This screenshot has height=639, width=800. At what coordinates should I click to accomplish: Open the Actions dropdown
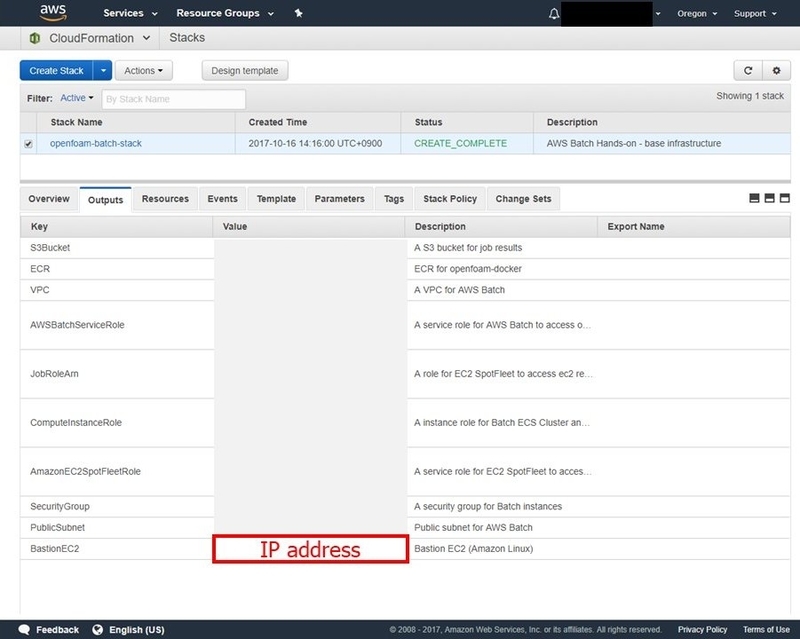tap(144, 70)
